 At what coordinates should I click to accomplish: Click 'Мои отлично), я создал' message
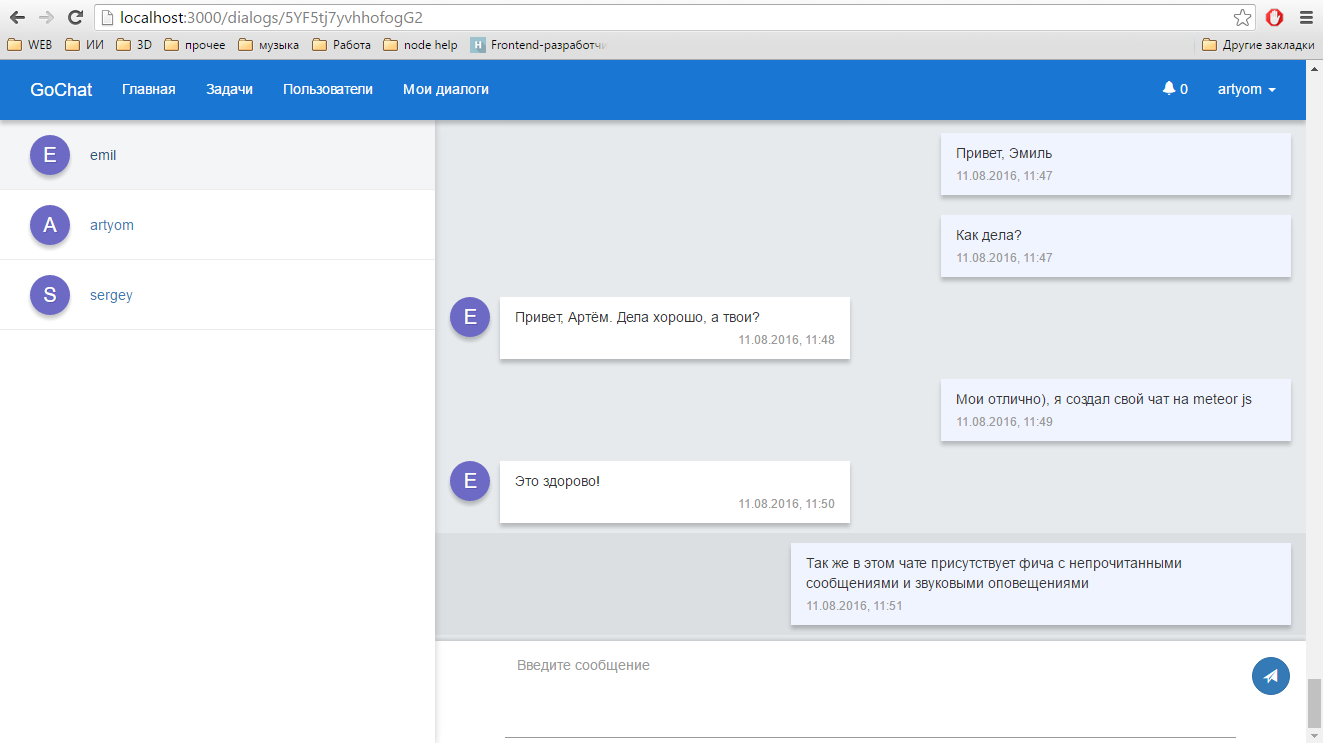1116,410
